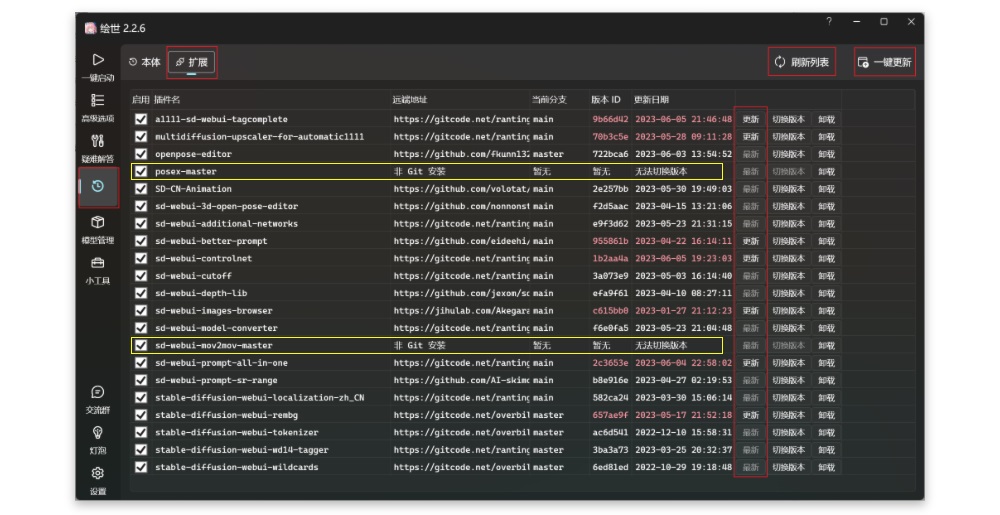
Task: Toggle sd-webui-depth-lib enable checkbox
Action: pyautogui.click(x=141, y=293)
